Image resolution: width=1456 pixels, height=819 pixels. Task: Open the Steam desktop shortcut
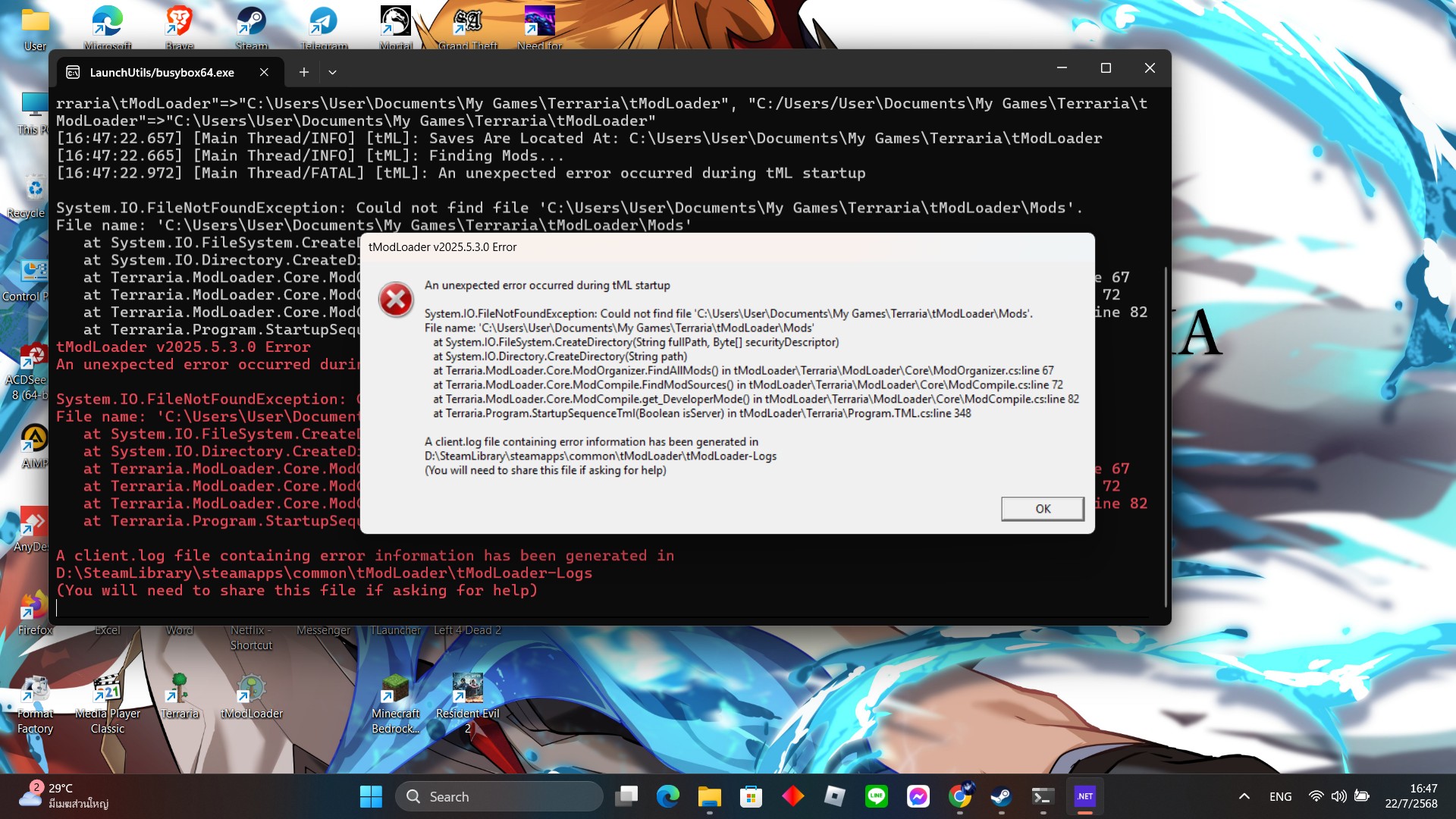(x=252, y=29)
